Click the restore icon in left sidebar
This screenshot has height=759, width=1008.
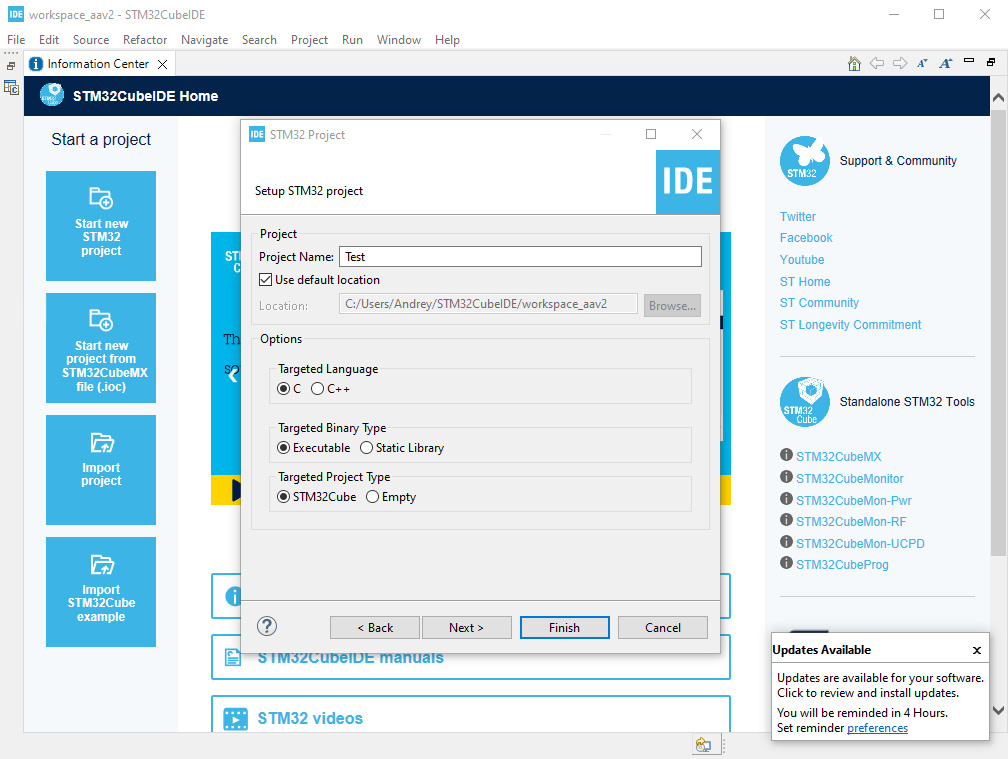11,66
